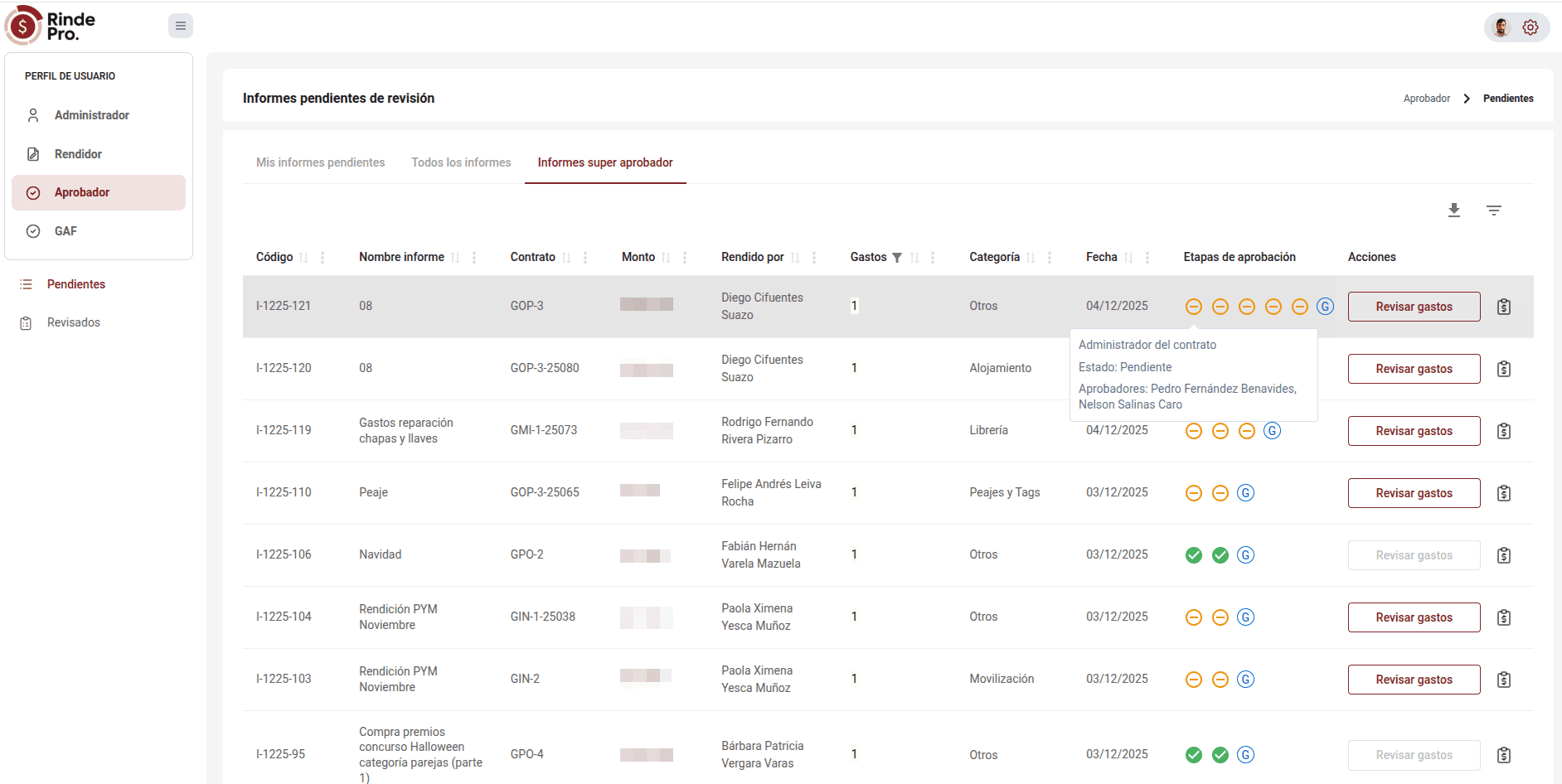Toggle sort order on Fecha column
The height and width of the screenshot is (784, 1562).
click(x=1128, y=258)
